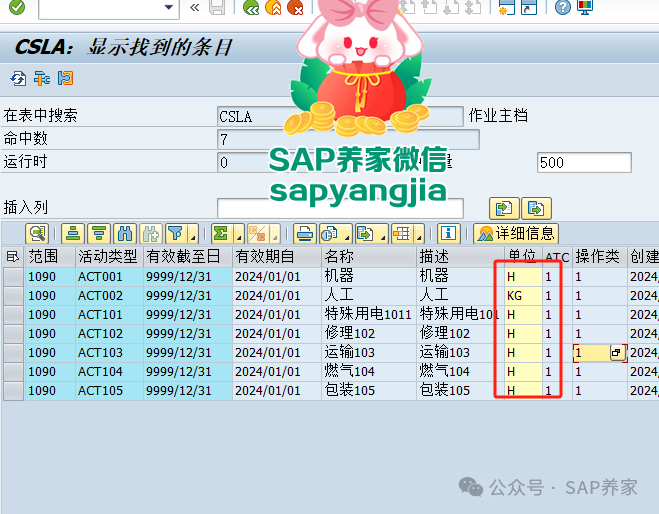Click the Details magnifier icon in ALV toolbar
The width and height of the screenshot is (659, 514).
37,234
